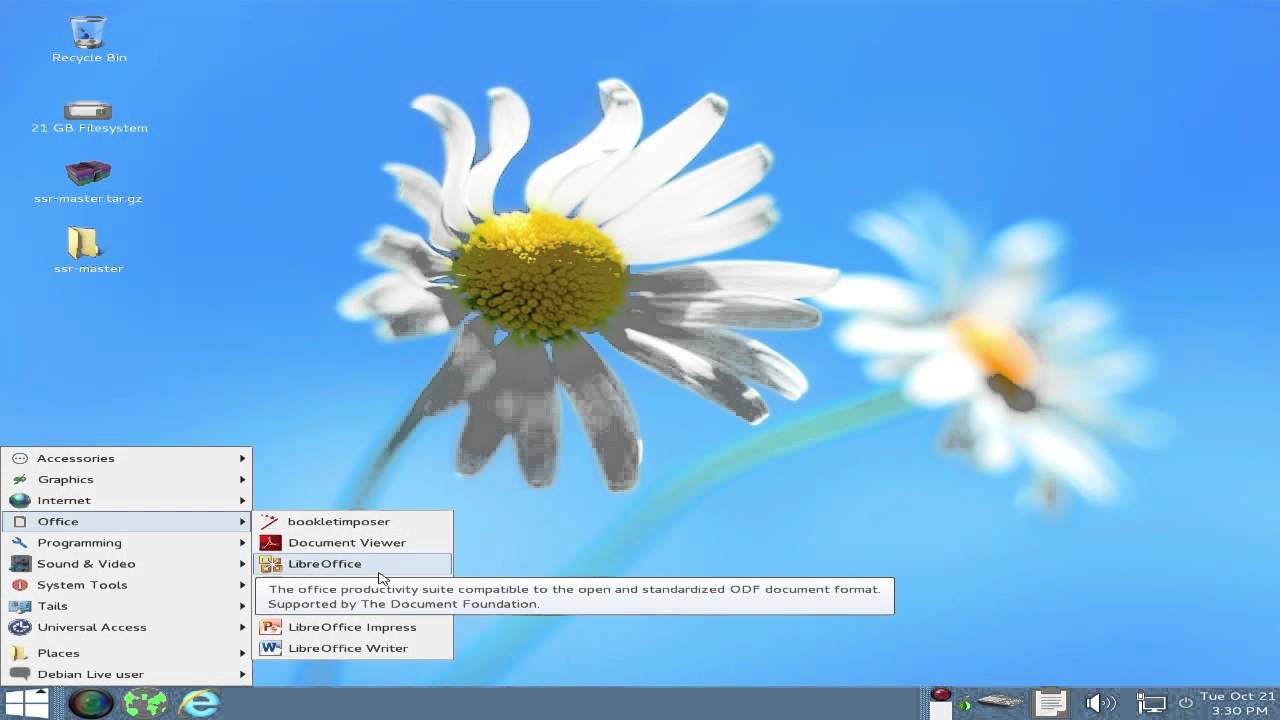Click the LibreOffice Impress icon
Image resolution: width=1280 pixels, height=720 pixels.
tap(270, 627)
